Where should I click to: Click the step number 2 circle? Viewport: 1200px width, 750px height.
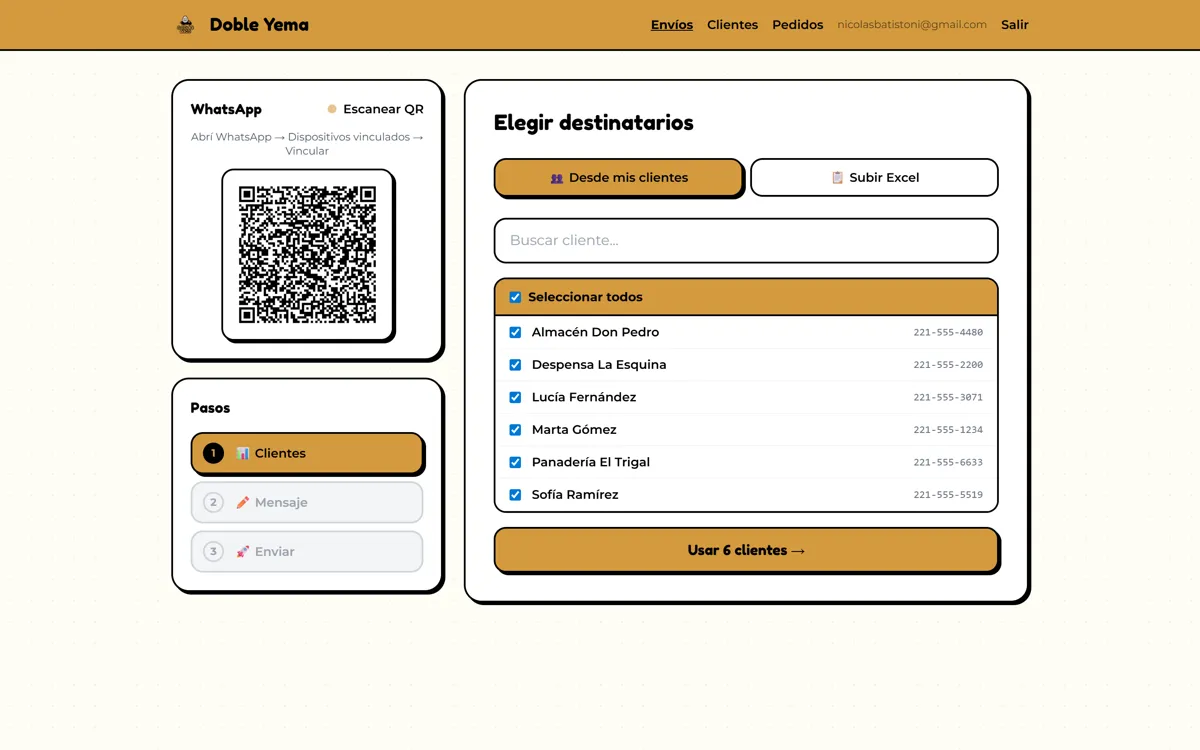pyautogui.click(x=213, y=502)
